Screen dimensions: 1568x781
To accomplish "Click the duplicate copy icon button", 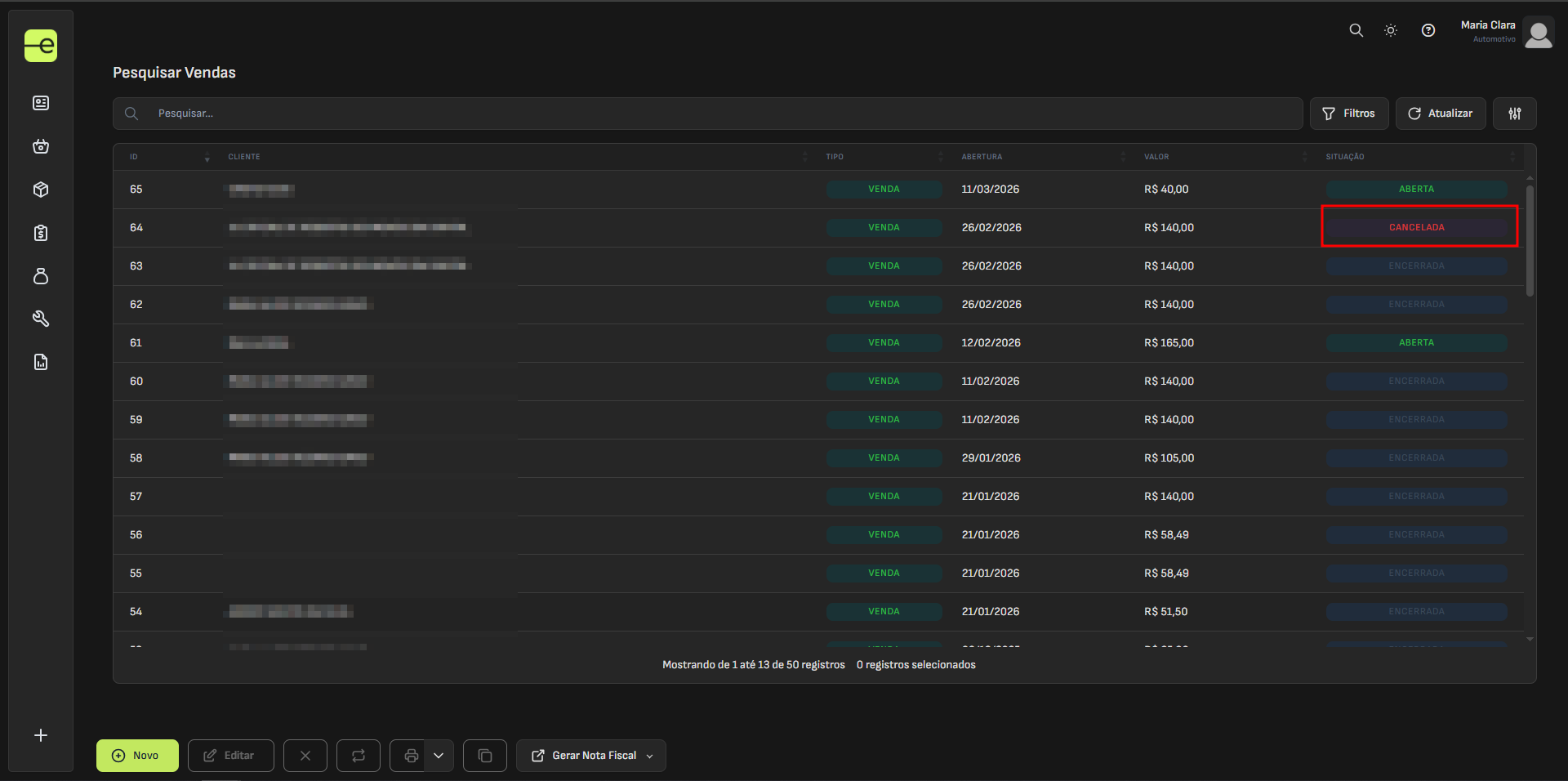I will [x=485, y=756].
